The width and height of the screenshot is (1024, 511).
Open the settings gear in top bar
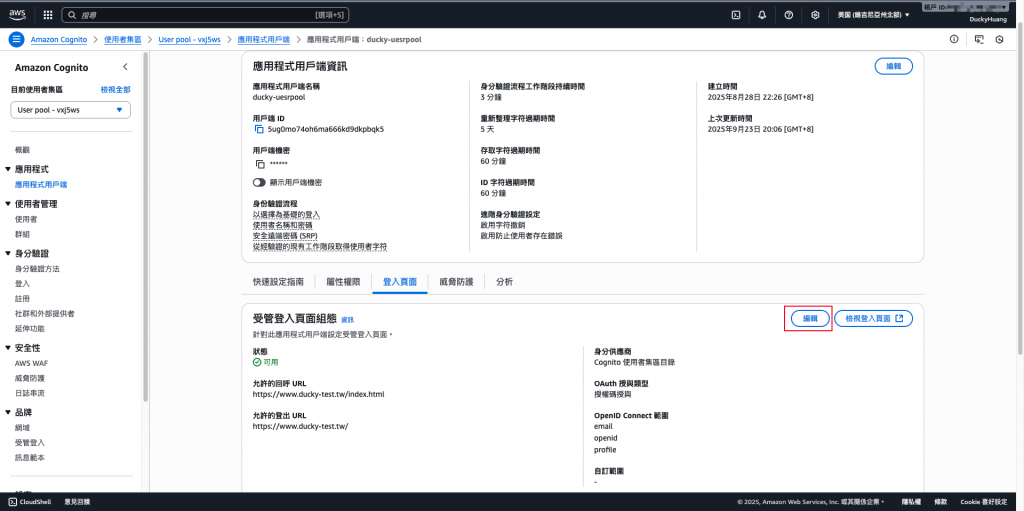click(815, 14)
